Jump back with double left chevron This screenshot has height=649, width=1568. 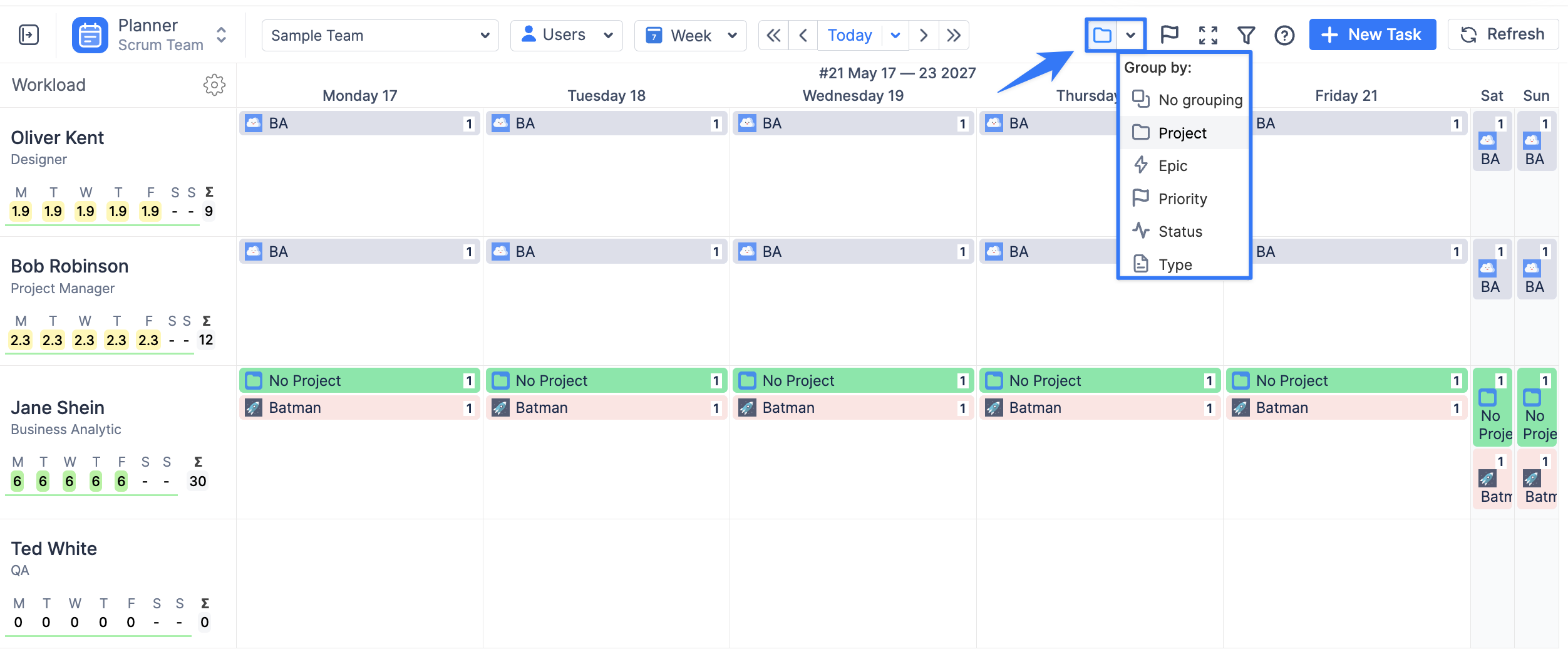773,35
